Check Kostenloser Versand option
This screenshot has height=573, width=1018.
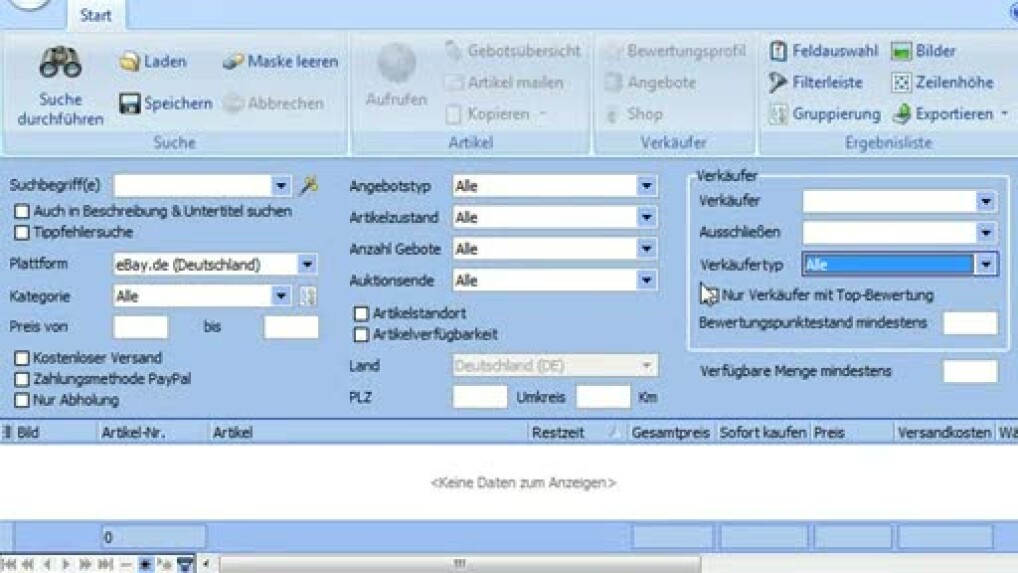click(x=22, y=358)
